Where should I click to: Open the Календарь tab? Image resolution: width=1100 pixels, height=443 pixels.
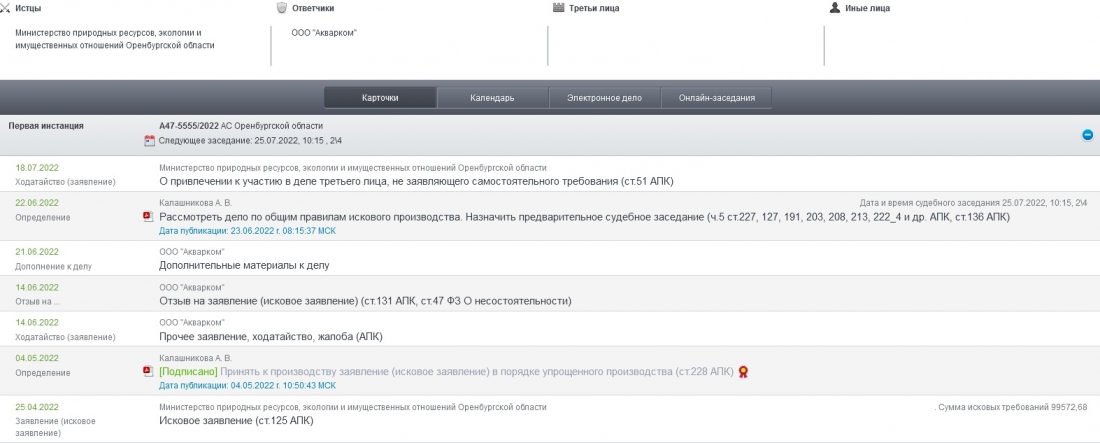click(492, 98)
